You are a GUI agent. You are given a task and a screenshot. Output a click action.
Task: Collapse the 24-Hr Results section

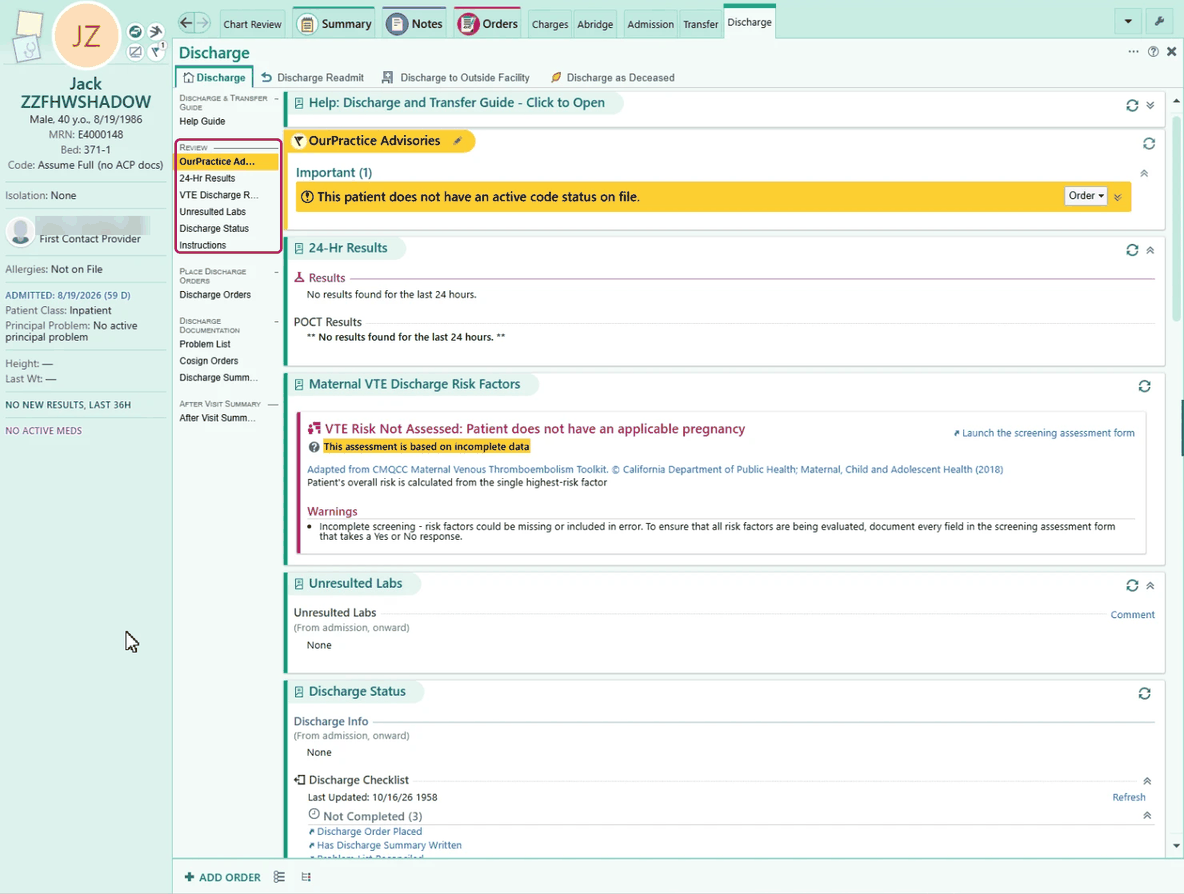coord(1150,250)
